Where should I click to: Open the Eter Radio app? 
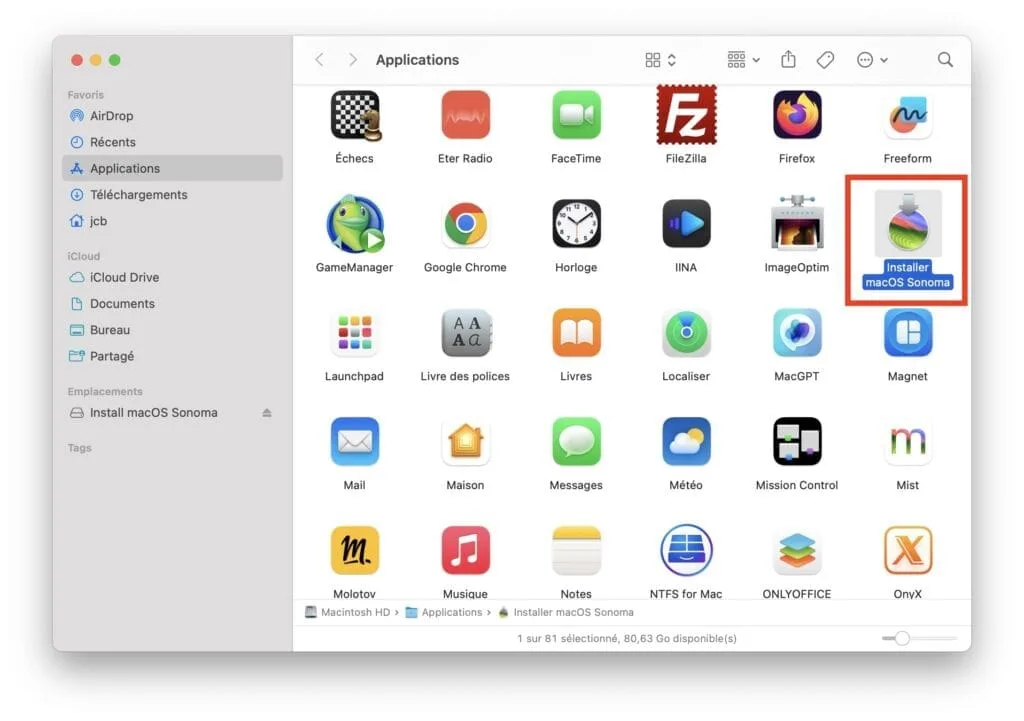point(465,116)
